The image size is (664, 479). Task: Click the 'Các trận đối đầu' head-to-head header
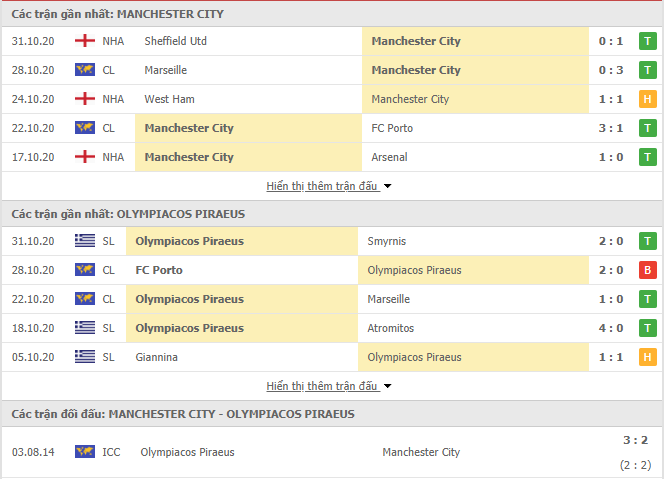183,414
